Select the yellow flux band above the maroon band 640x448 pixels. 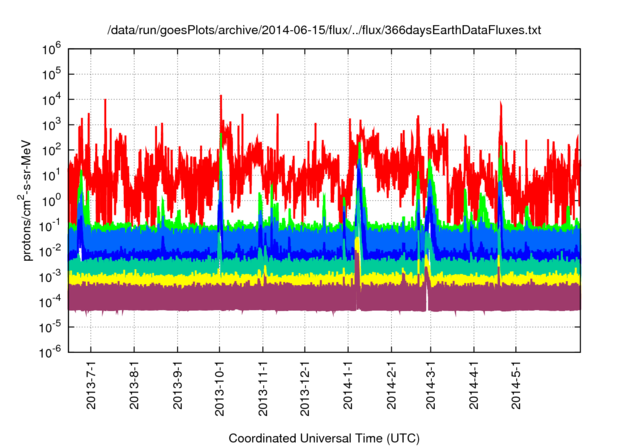click(x=324, y=279)
